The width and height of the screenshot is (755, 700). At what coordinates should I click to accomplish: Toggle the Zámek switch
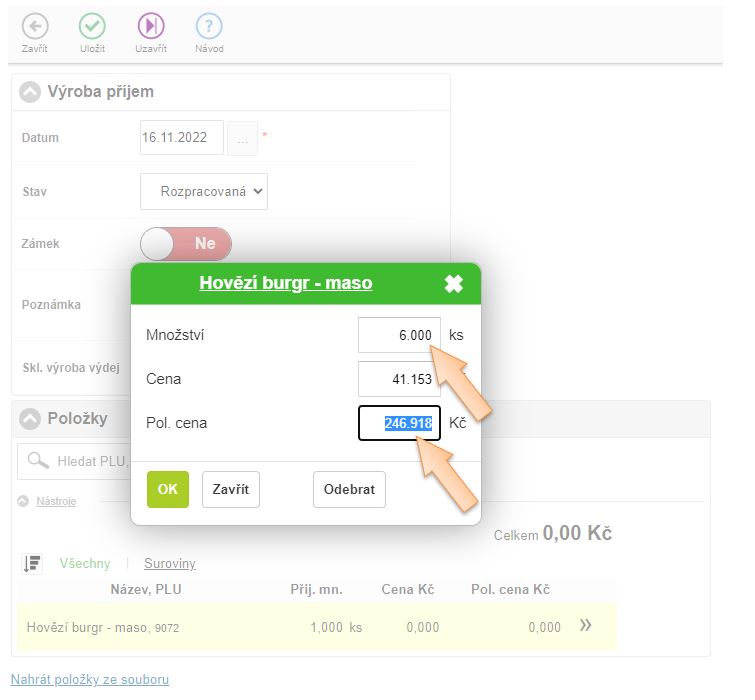click(x=186, y=243)
